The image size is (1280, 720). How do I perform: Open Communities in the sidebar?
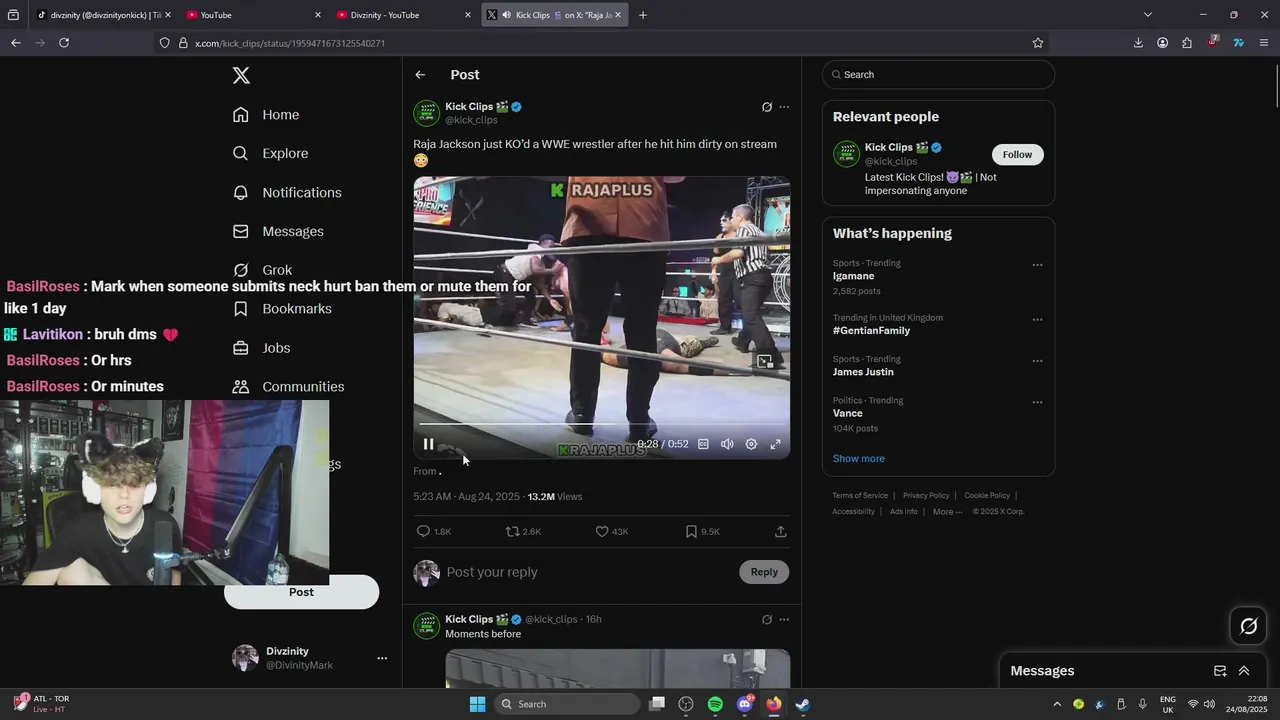(x=288, y=387)
